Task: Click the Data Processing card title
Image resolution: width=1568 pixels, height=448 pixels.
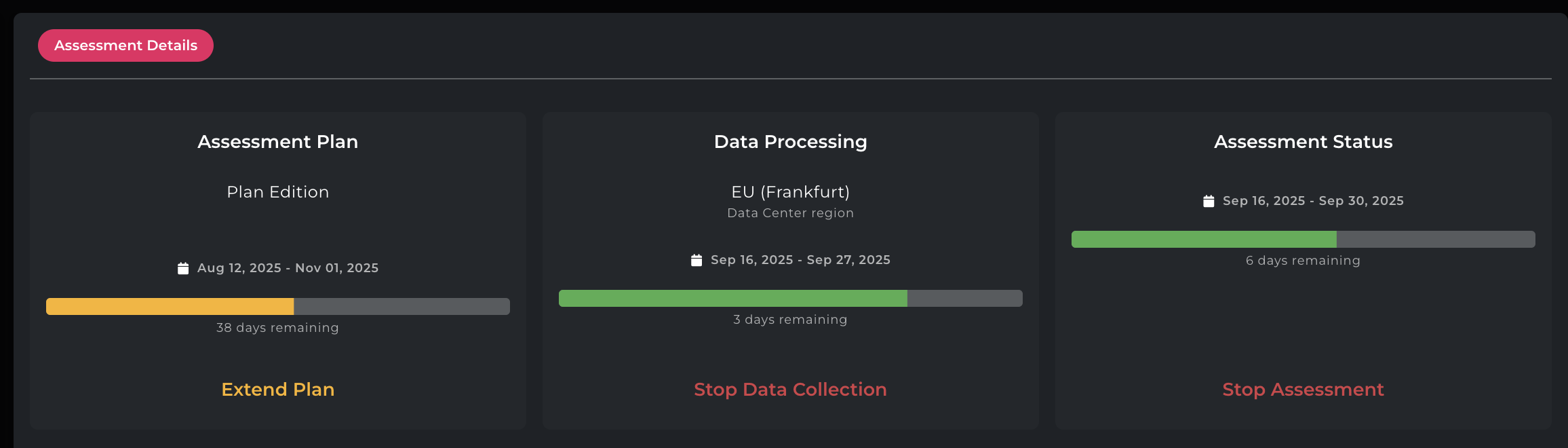Action: [x=790, y=142]
